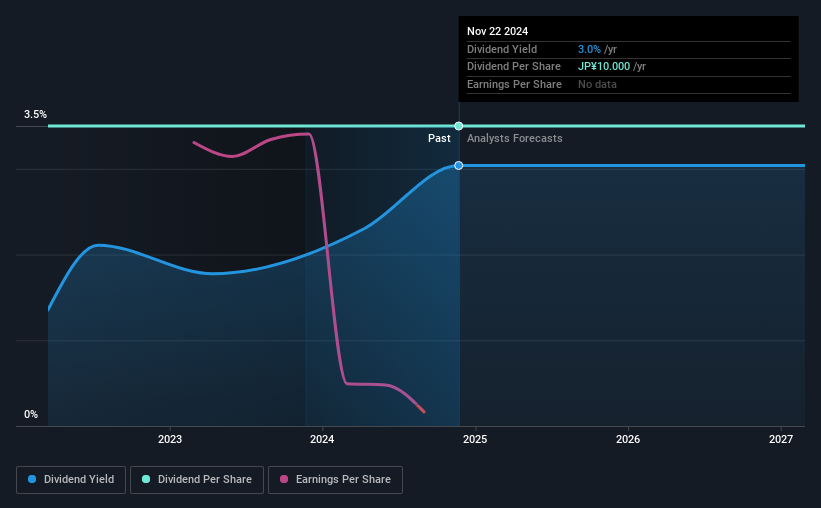Toggle the Earnings Per Share legend button
Screen dimensions: 821x508
335,480
